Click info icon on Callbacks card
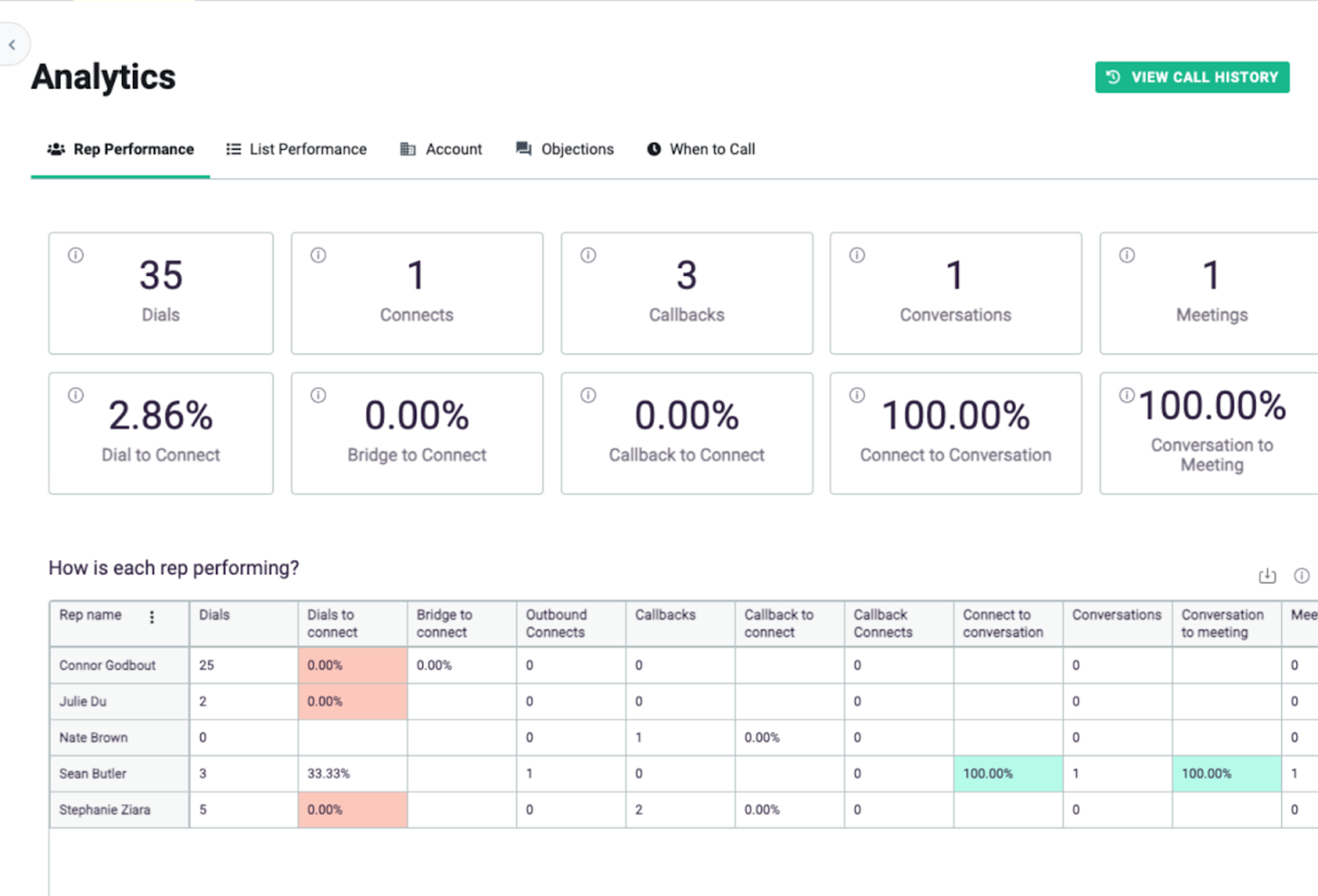 click(x=588, y=255)
